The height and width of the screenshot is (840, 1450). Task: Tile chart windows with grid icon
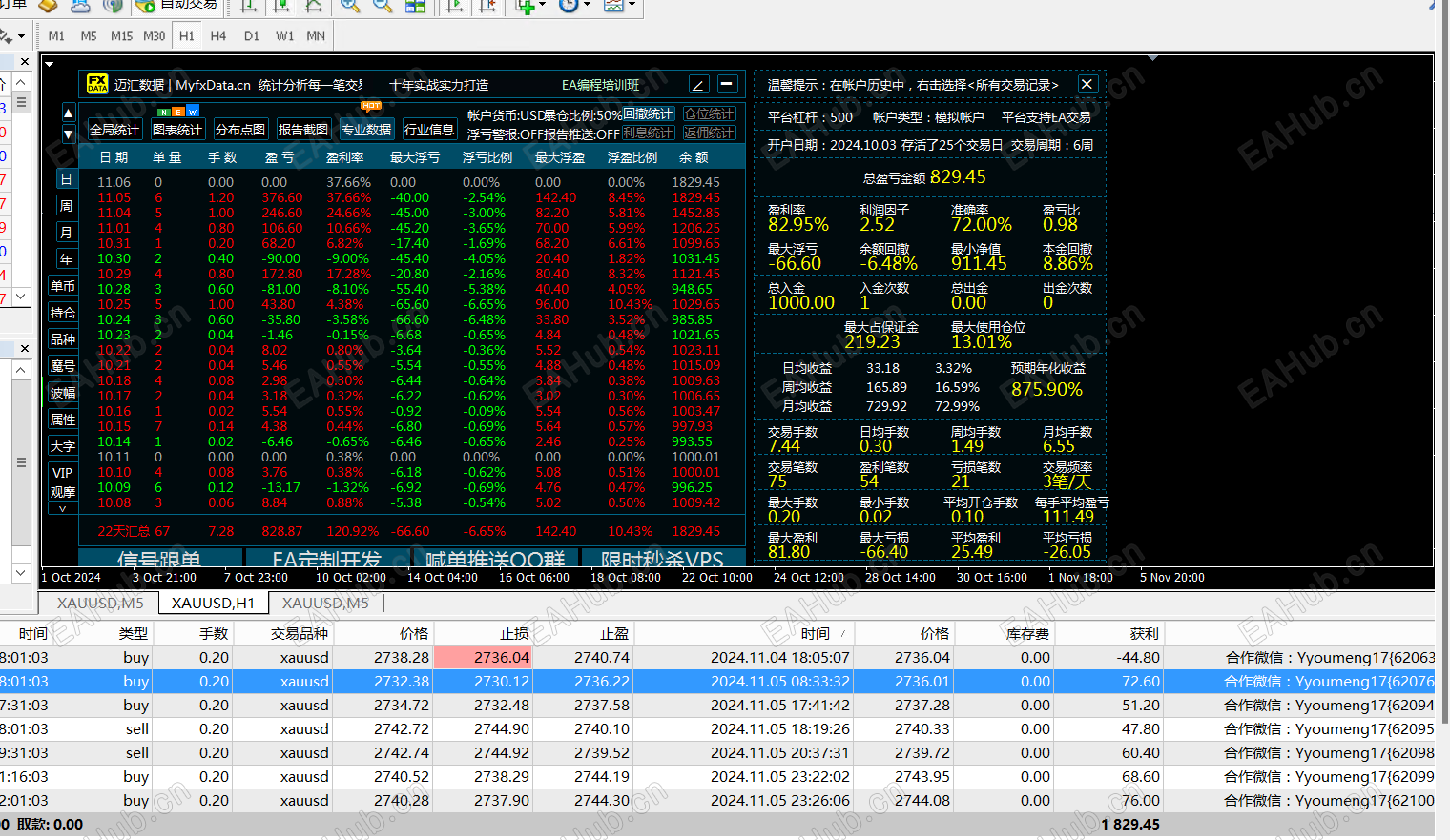click(x=415, y=6)
